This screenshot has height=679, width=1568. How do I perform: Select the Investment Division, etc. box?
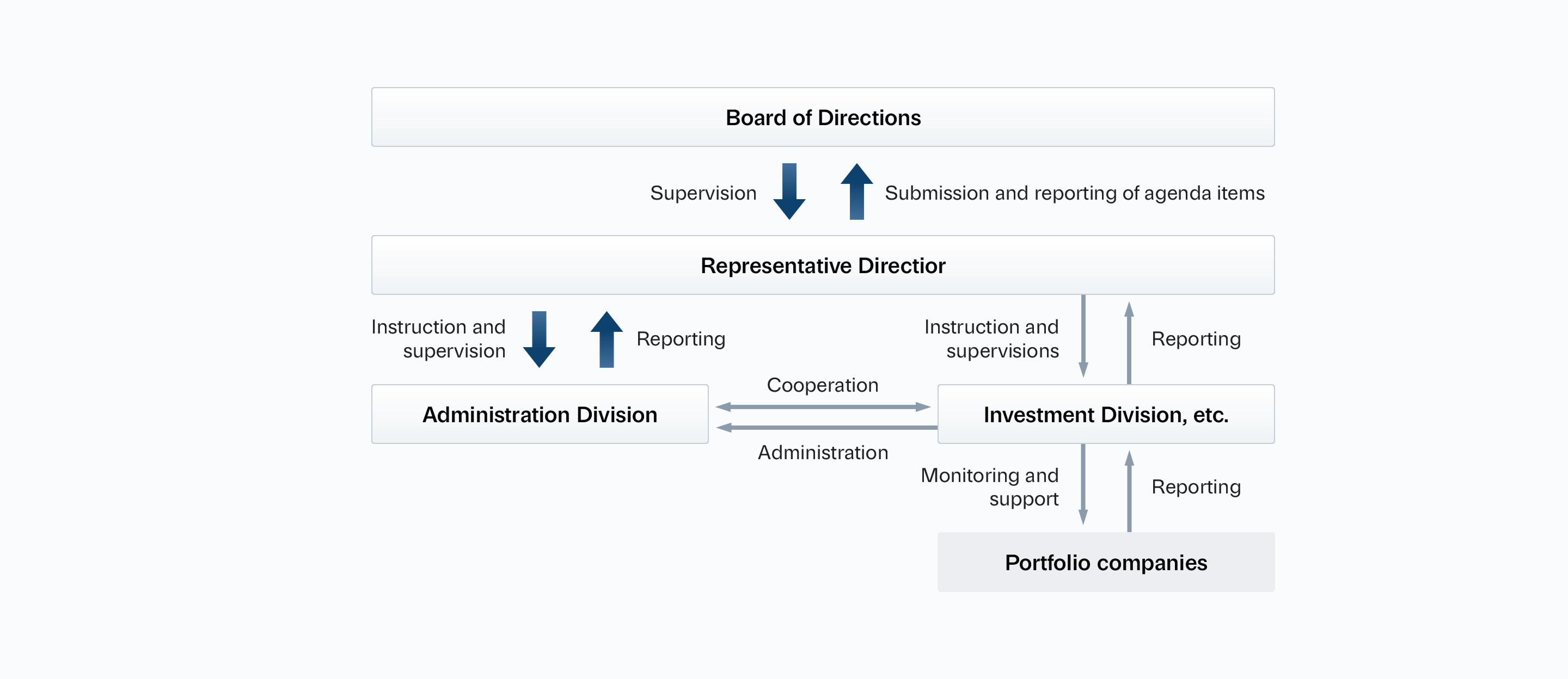coord(1106,415)
